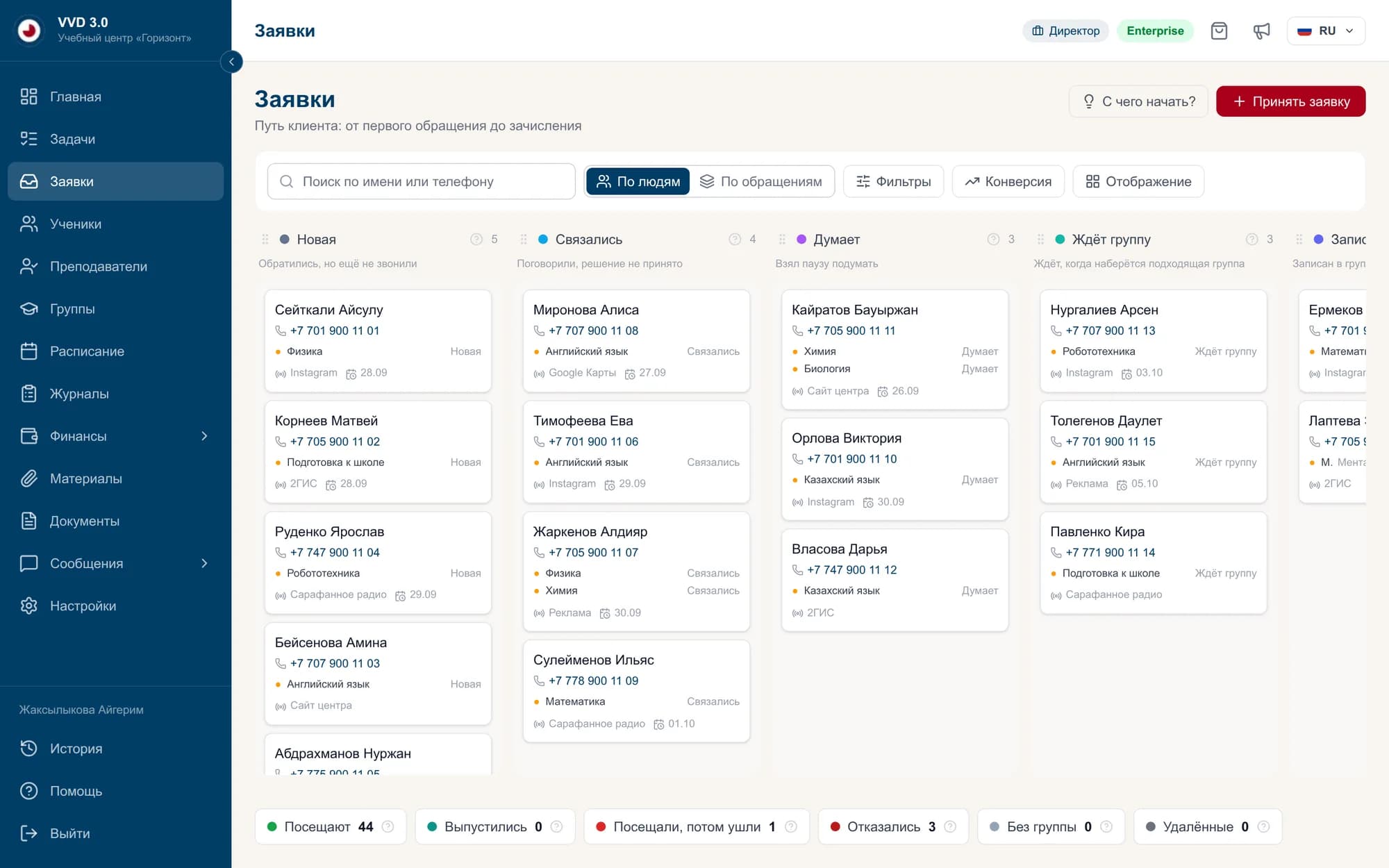Open the Директор role selector
Screen dimensions: 1389x868
coord(1065,31)
